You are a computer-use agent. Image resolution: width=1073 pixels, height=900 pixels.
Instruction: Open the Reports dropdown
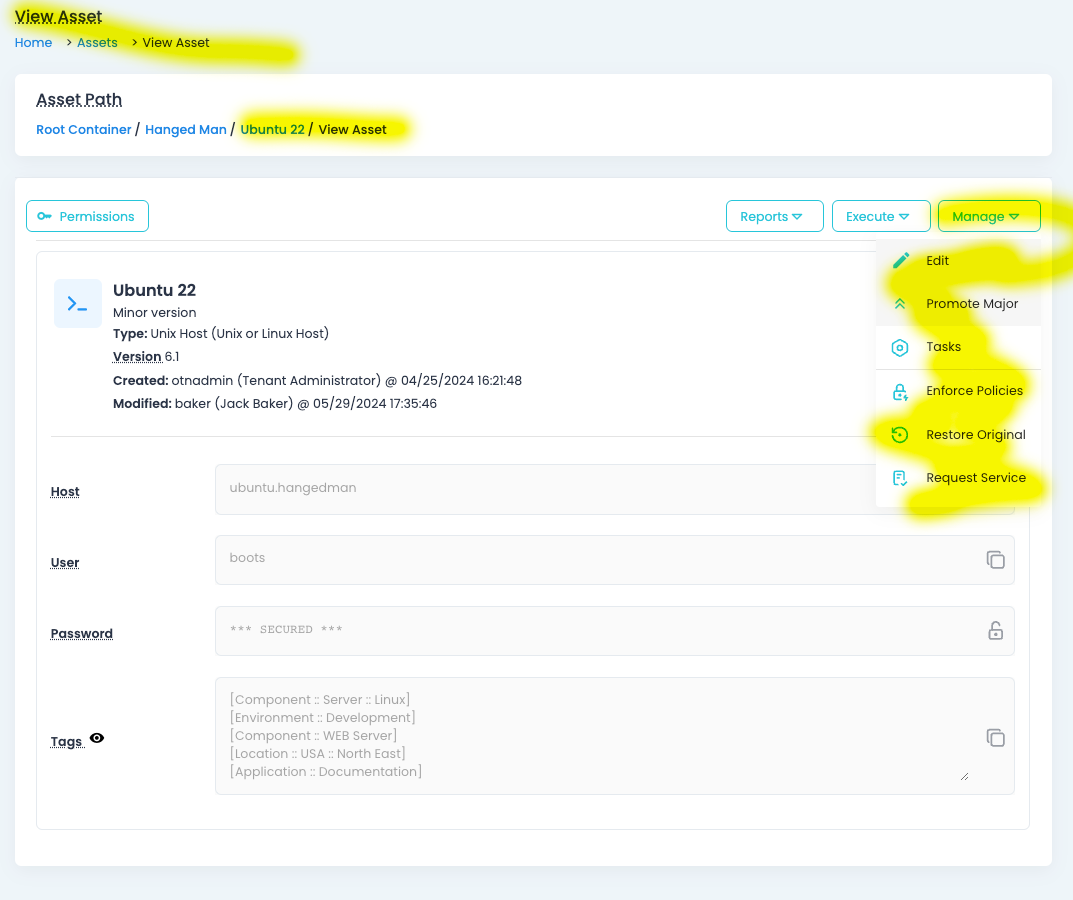[774, 215]
